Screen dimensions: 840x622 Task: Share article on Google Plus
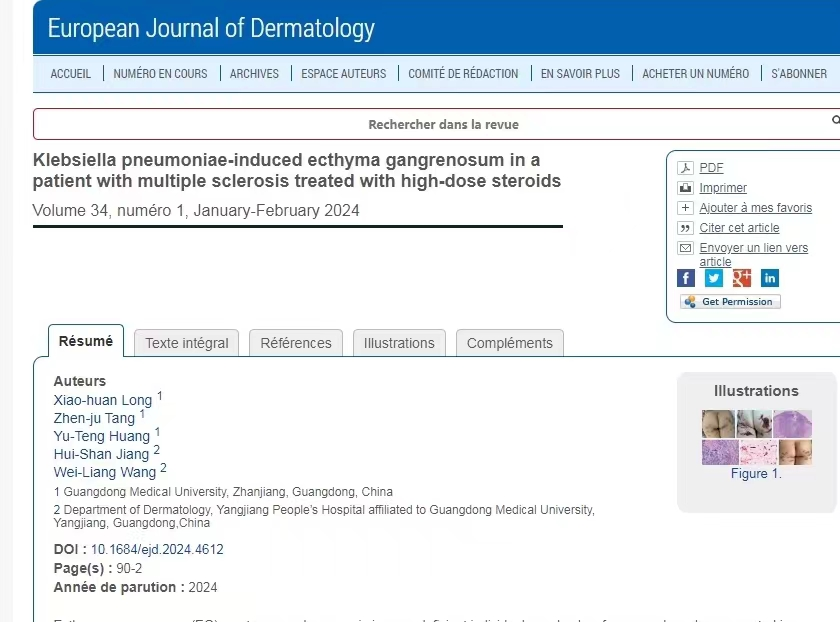[x=742, y=278]
